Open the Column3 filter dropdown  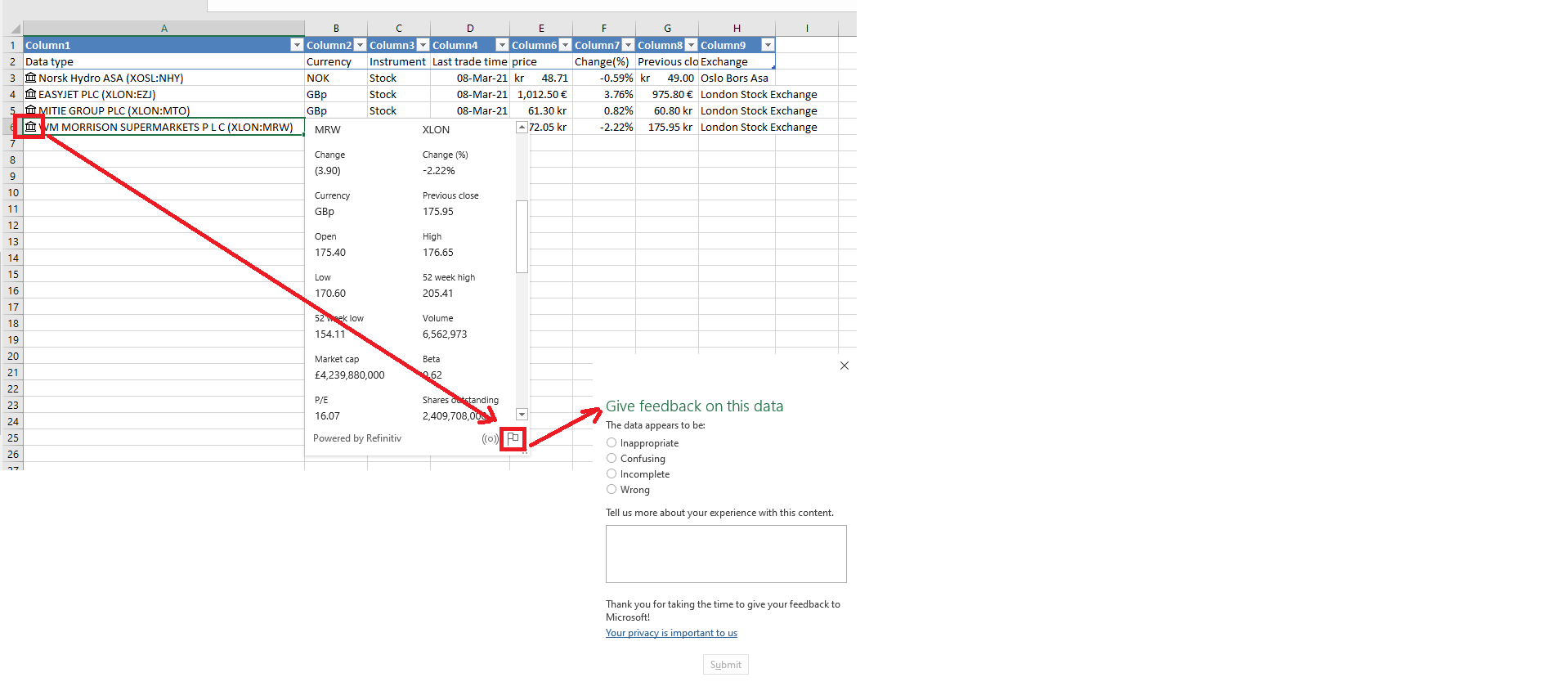[423, 45]
